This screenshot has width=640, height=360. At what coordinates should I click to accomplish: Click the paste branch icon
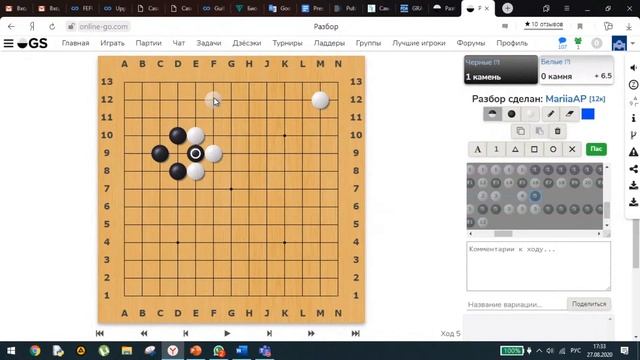[x=539, y=131]
